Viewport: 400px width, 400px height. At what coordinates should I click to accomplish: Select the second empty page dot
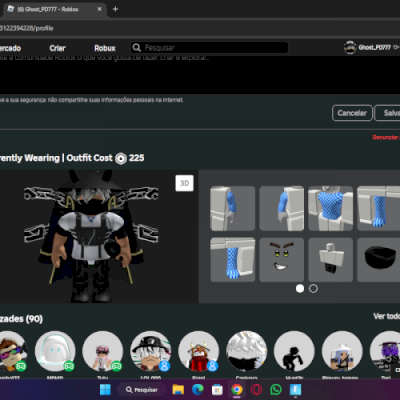coord(313,289)
